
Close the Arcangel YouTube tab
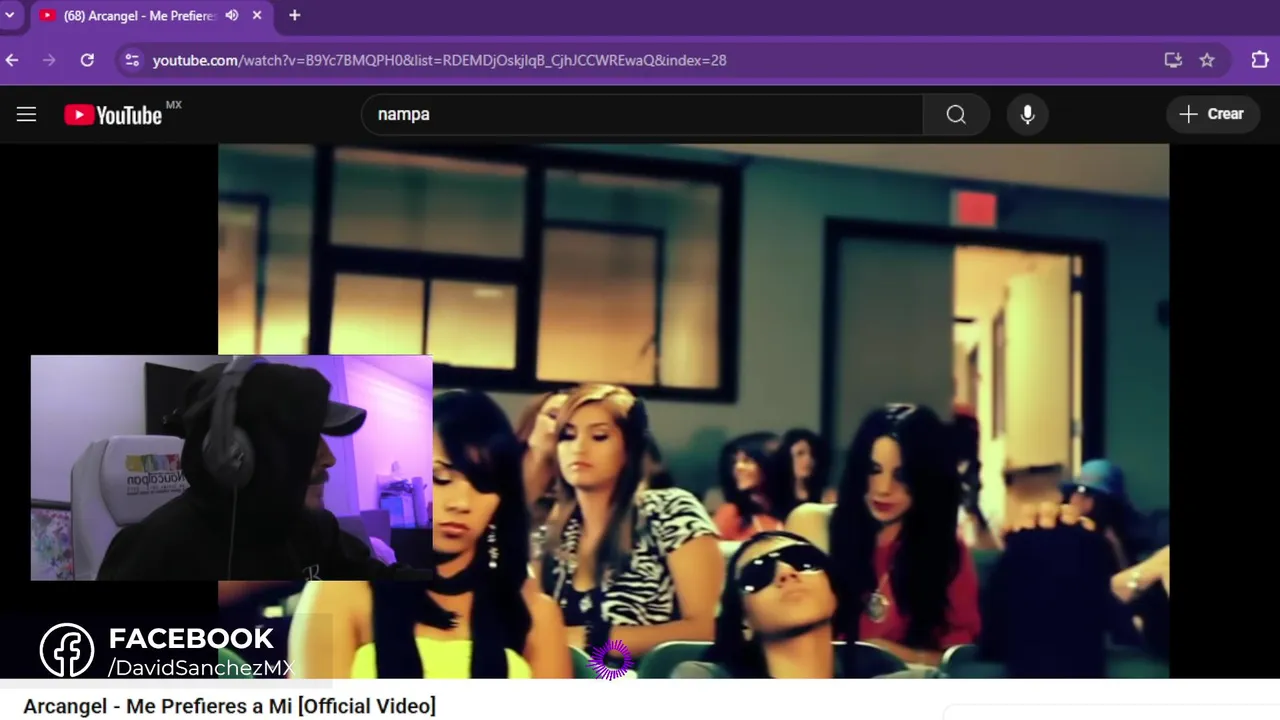point(257,16)
